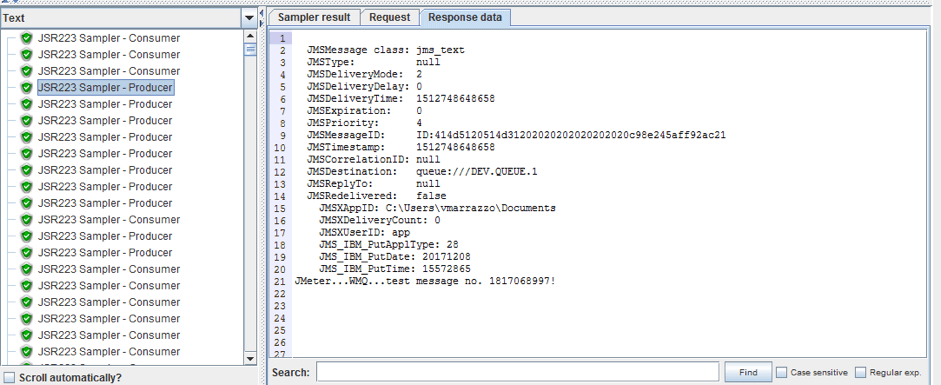Screen dimensions: 941x385
Task: Click the Find button
Action: (748, 372)
